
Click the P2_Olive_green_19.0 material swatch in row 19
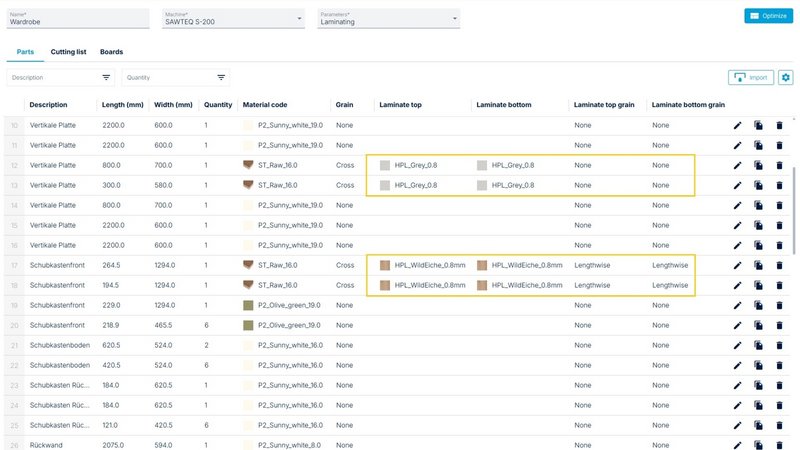pos(249,305)
